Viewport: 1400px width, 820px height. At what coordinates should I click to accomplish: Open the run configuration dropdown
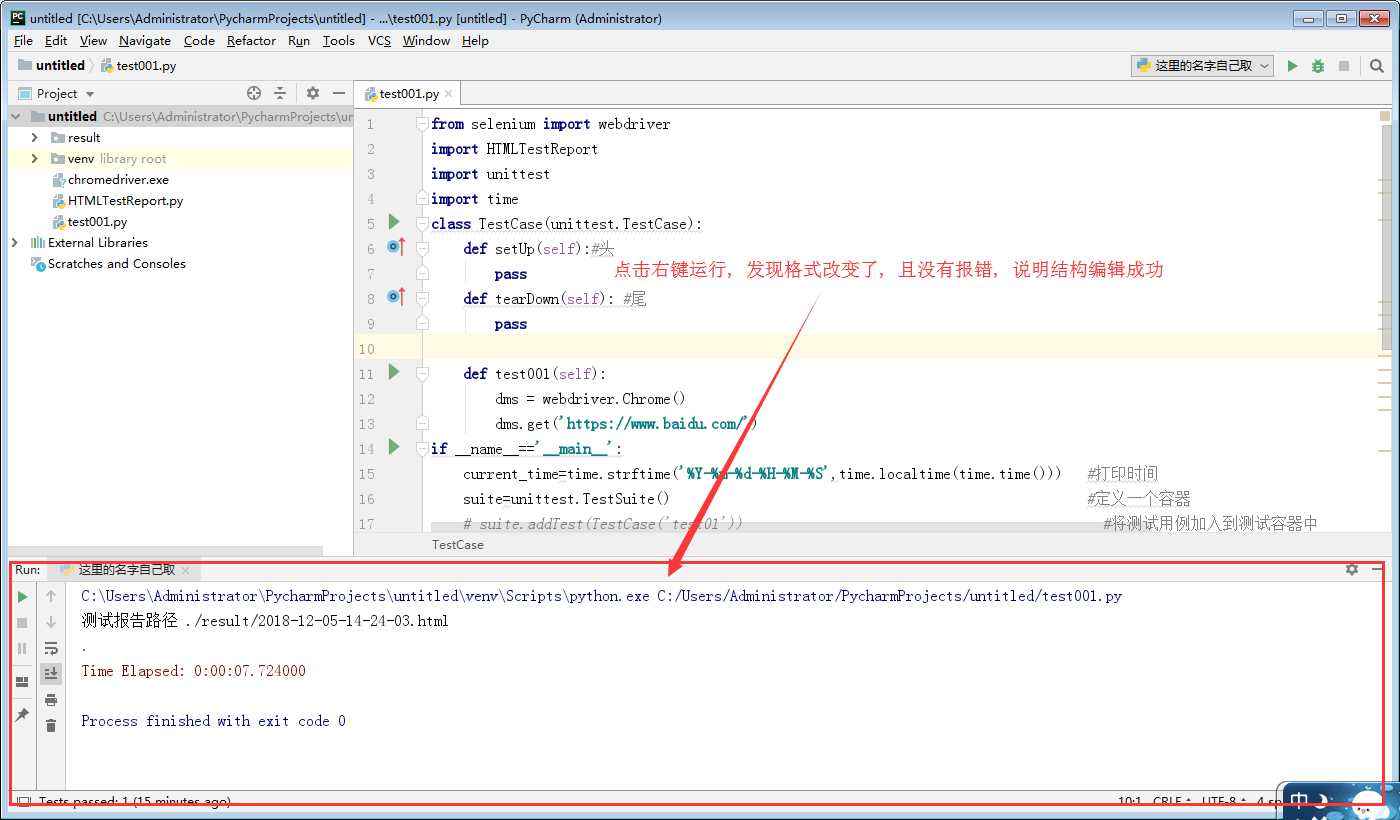(1203, 66)
